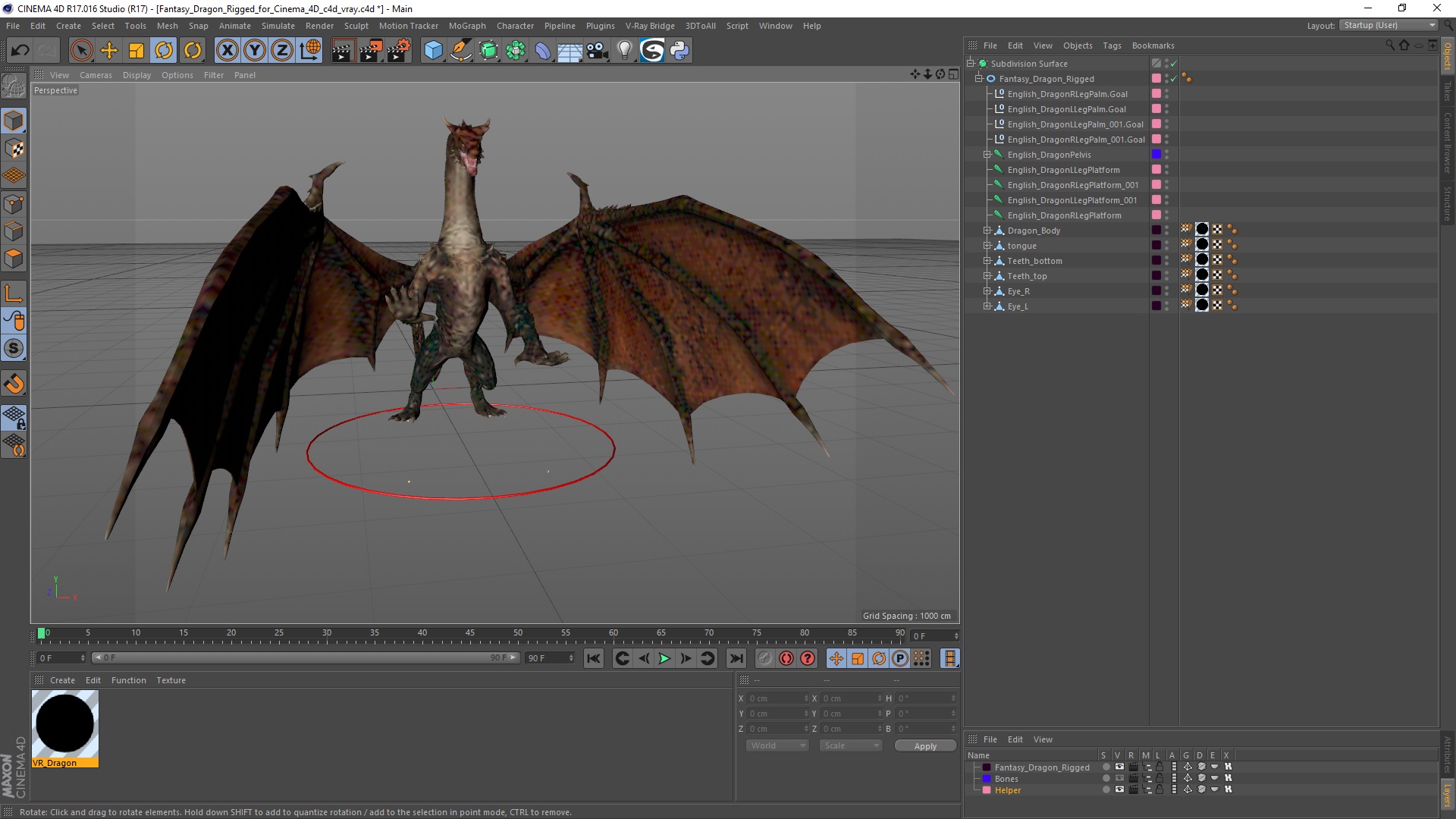Open Edit Render Settings
Viewport: 1456px width, 819px height.
click(398, 51)
